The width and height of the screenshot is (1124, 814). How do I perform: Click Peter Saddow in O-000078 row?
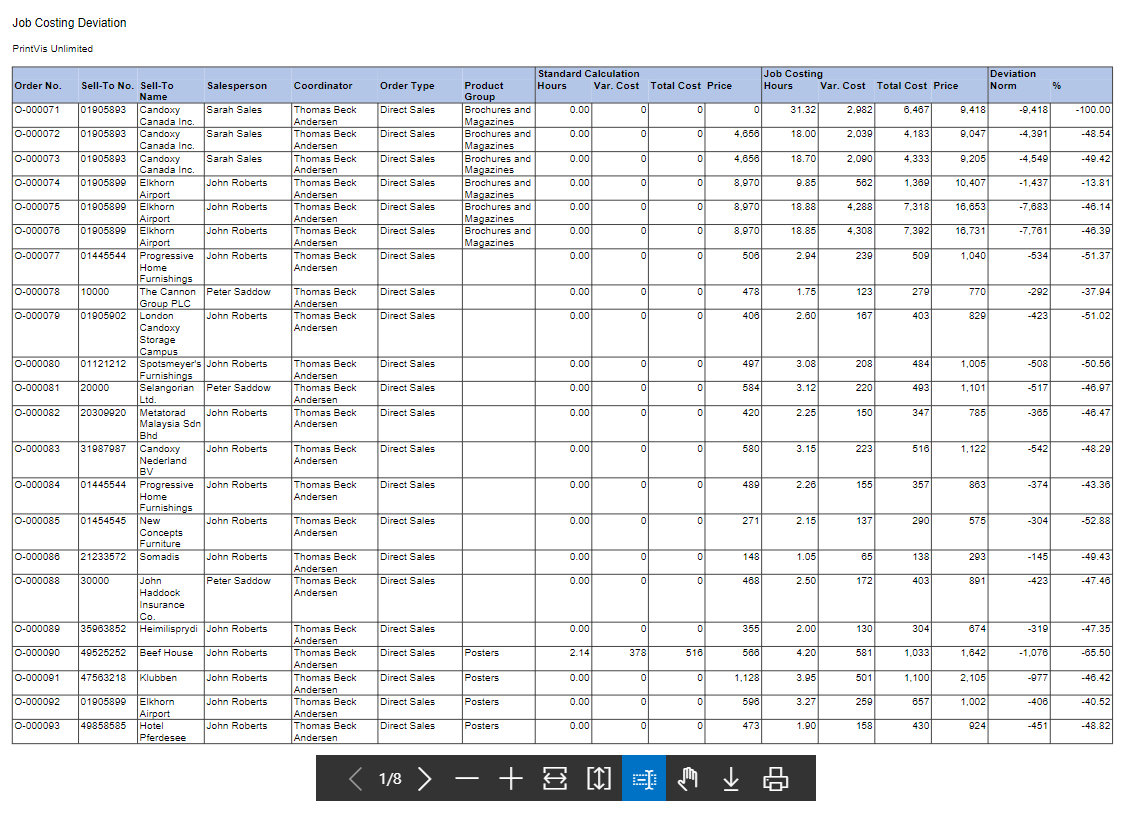tap(238, 292)
